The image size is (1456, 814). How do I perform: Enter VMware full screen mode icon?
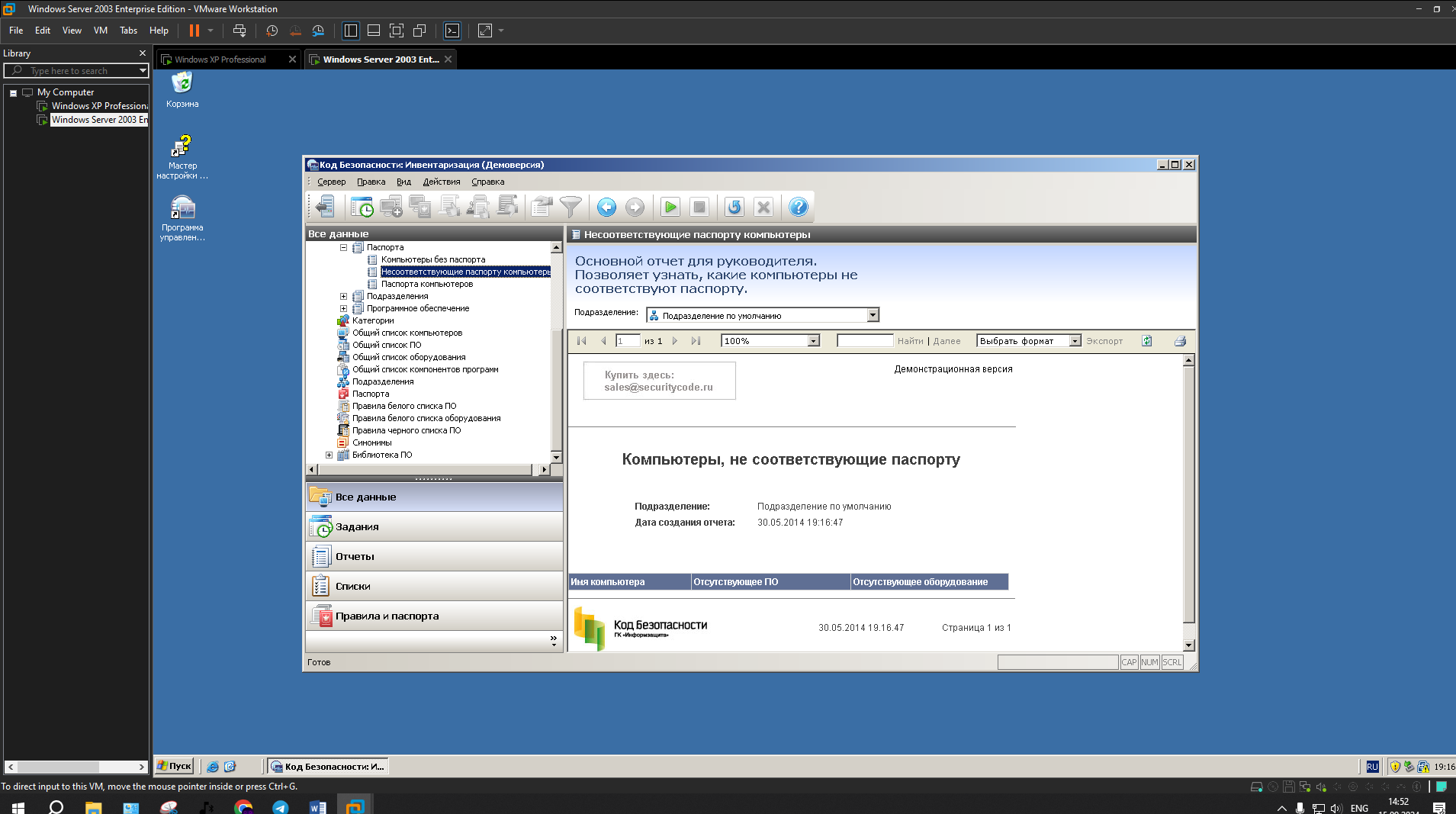tap(397, 31)
